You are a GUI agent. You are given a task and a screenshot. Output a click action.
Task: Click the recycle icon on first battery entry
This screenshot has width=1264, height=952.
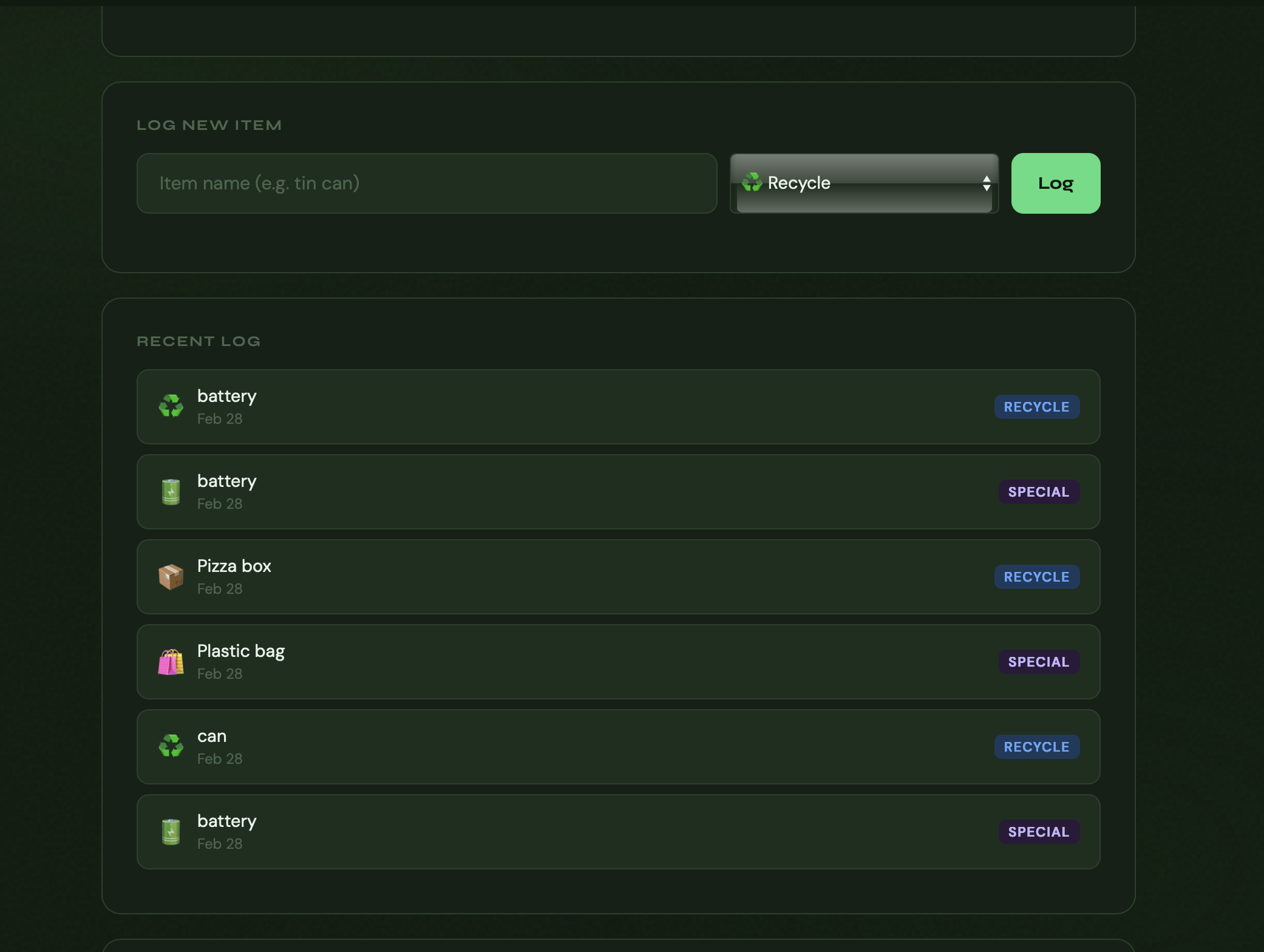click(171, 406)
